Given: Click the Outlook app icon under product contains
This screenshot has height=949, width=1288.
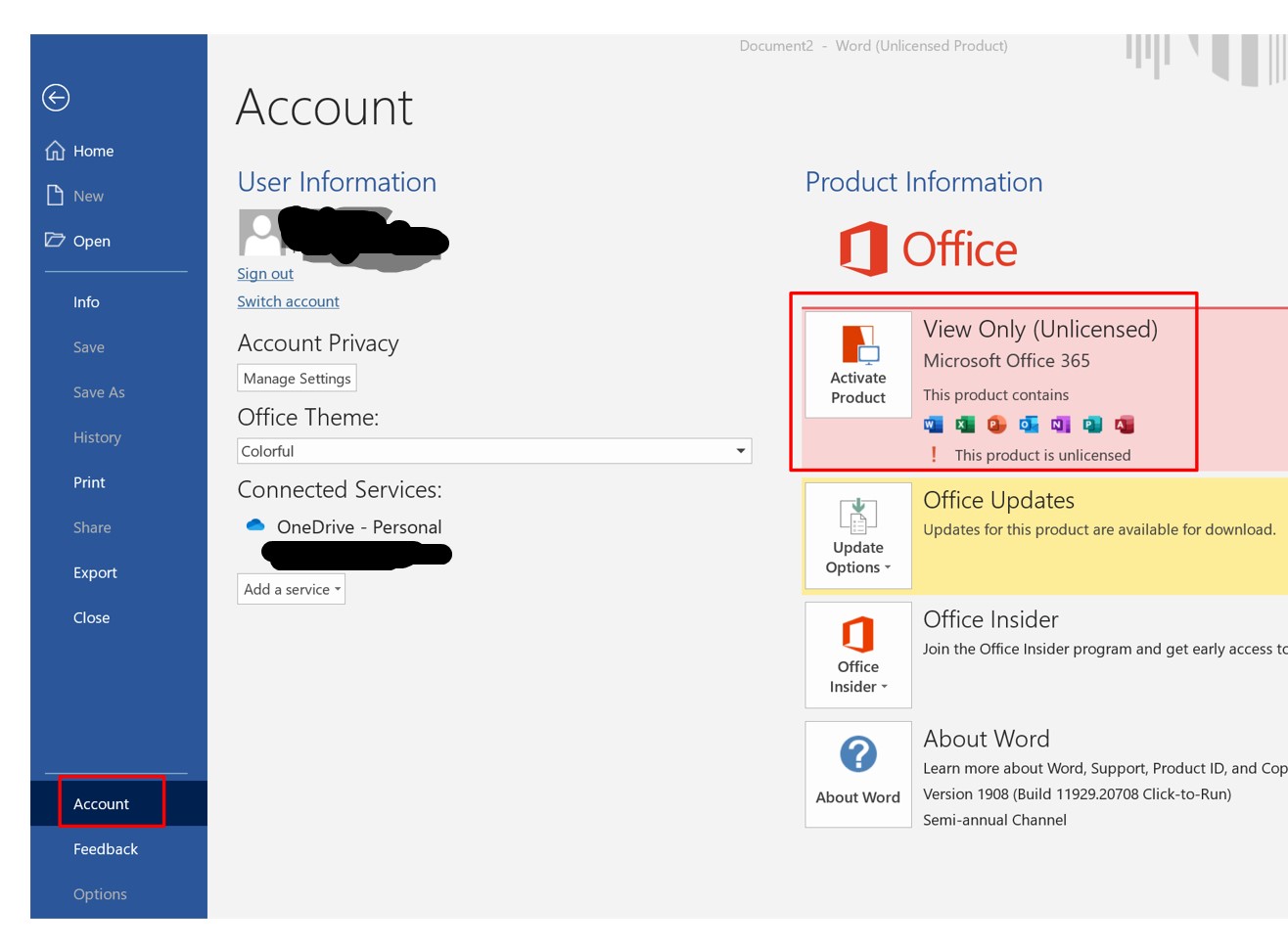Looking at the screenshot, I should 1029,424.
